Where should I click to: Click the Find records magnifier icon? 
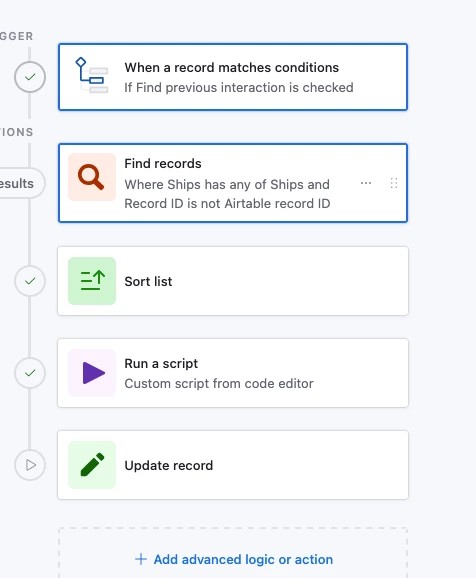tap(92, 177)
